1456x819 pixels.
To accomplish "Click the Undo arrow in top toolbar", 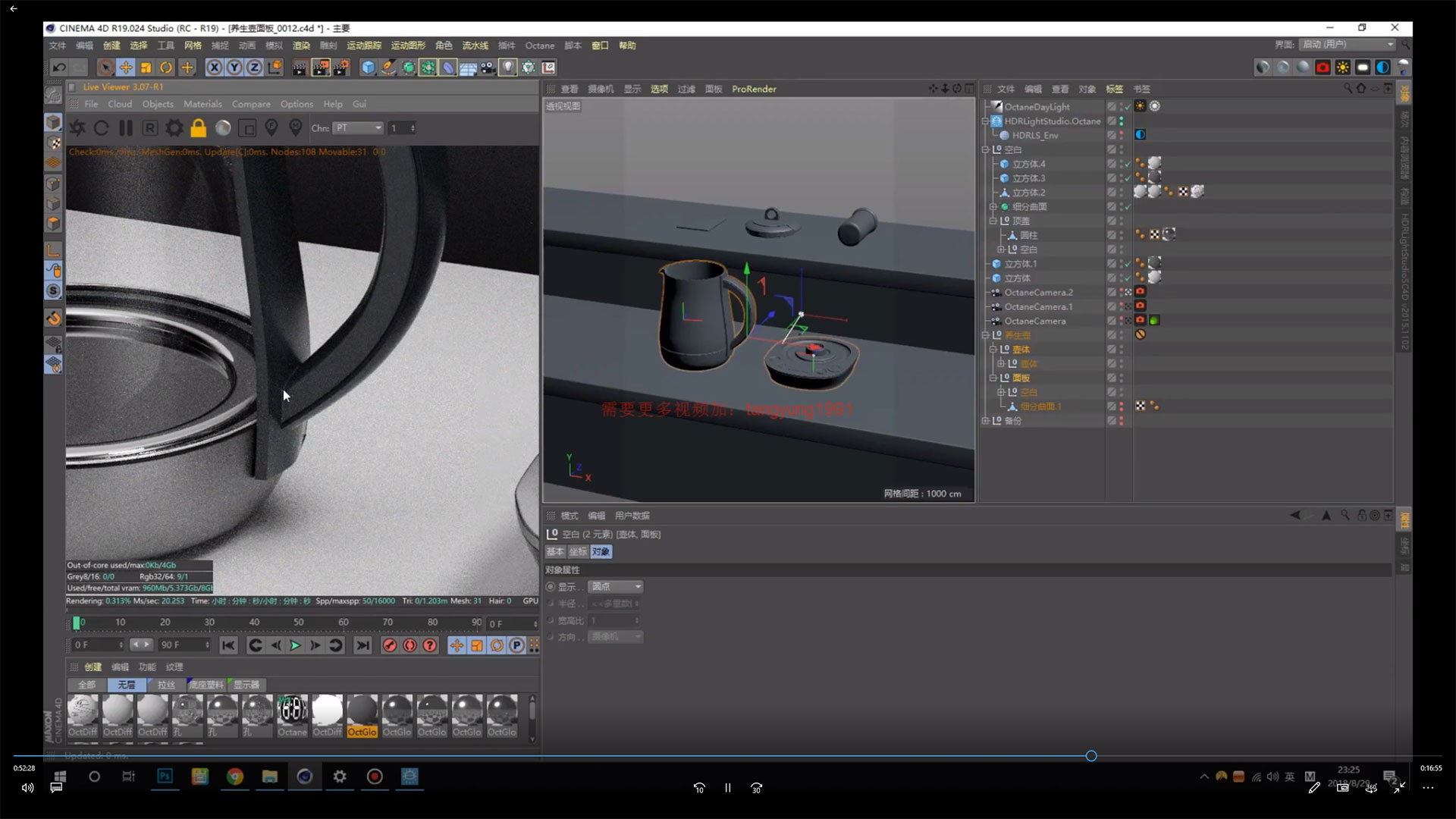I will [x=59, y=67].
